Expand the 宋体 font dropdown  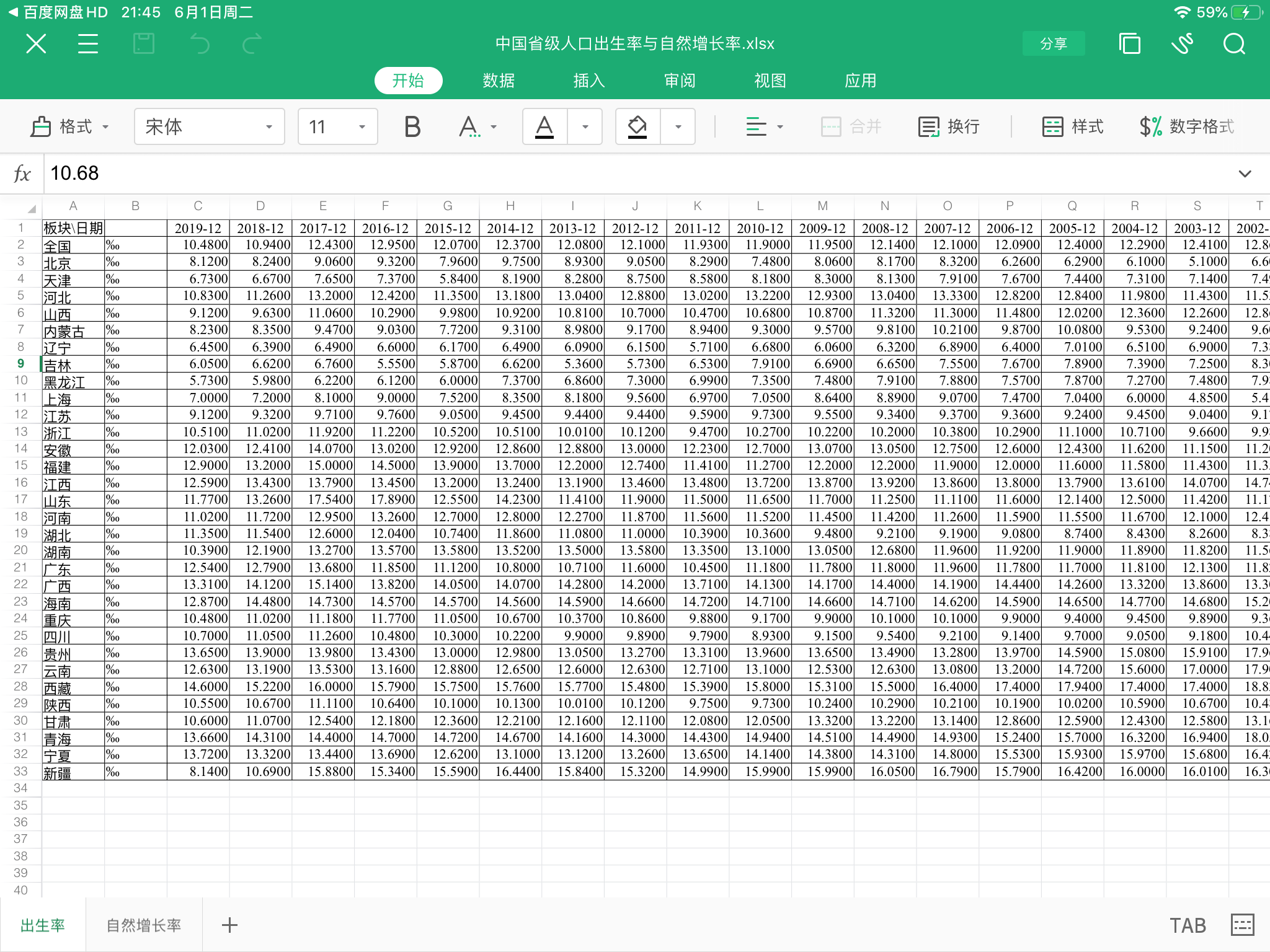pos(209,127)
